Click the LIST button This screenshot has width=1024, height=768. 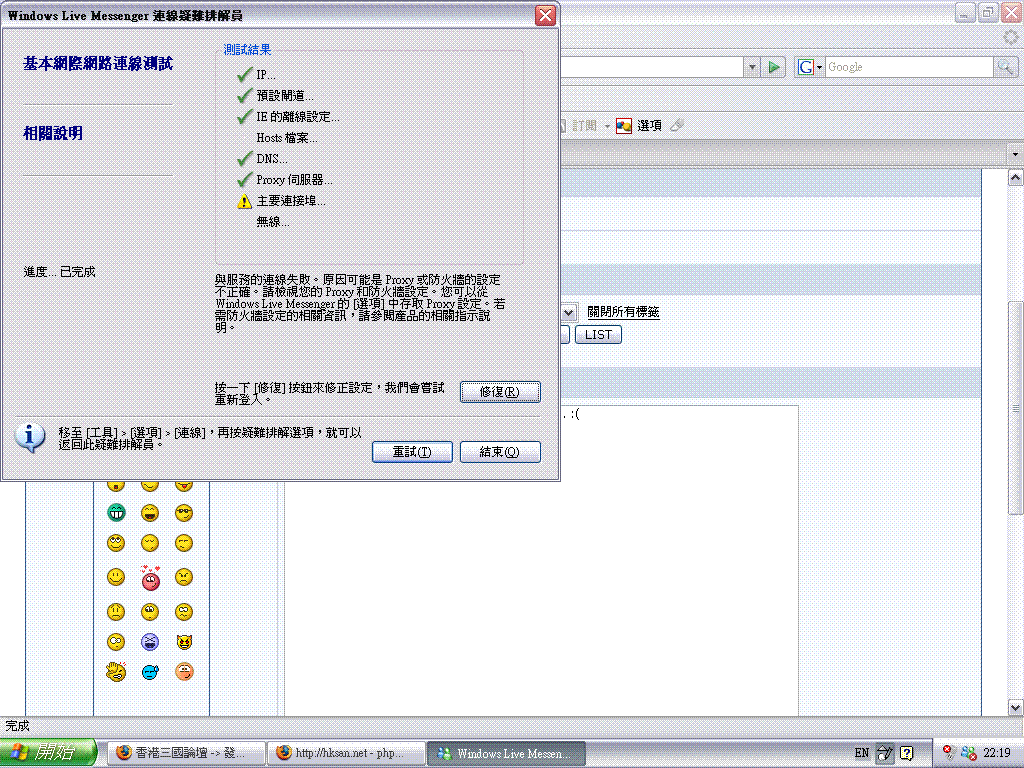tap(598, 335)
